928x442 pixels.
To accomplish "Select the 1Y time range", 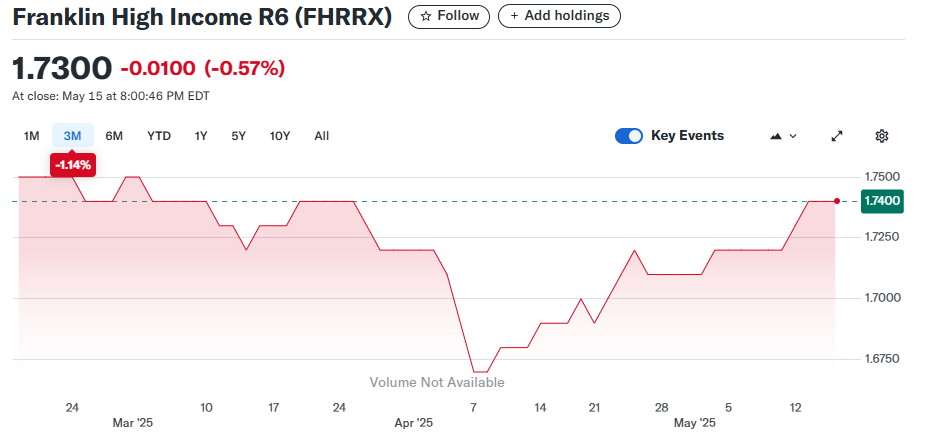I will click(x=201, y=136).
